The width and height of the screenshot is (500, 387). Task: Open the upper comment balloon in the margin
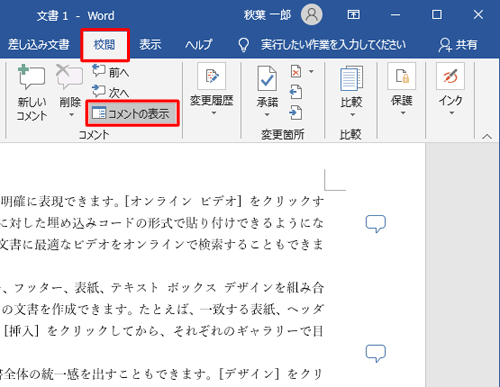376,224
